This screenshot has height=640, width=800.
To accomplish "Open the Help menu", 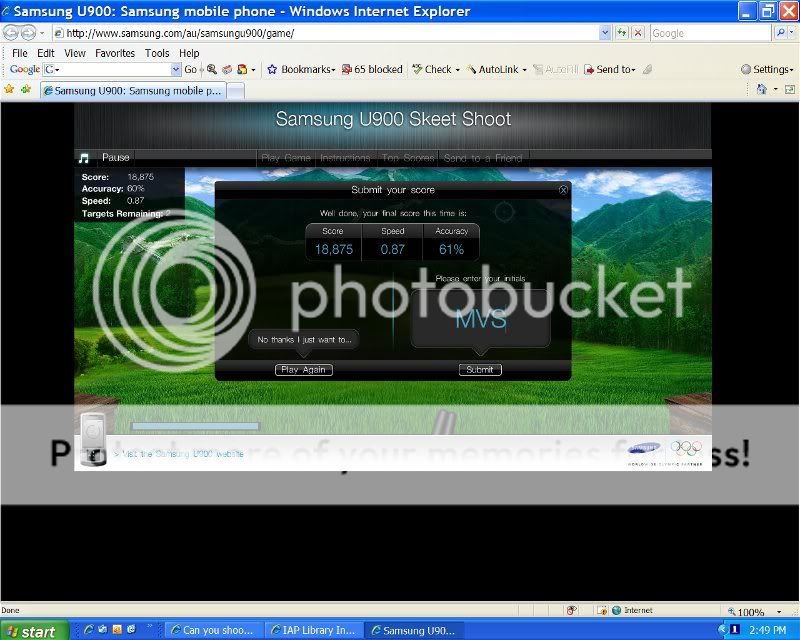I will [189, 53].
